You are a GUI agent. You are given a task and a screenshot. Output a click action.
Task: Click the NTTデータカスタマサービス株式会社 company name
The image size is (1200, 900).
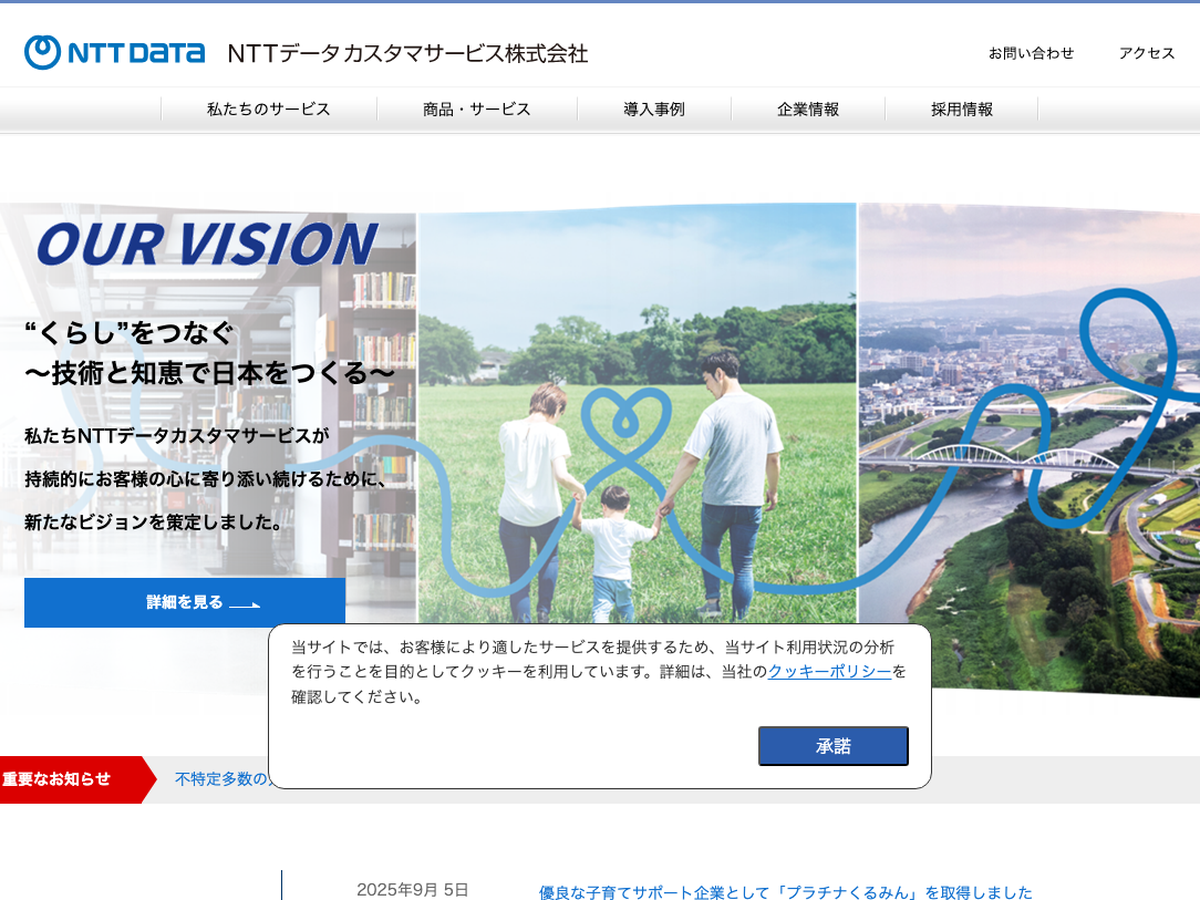tap(407, 54)
